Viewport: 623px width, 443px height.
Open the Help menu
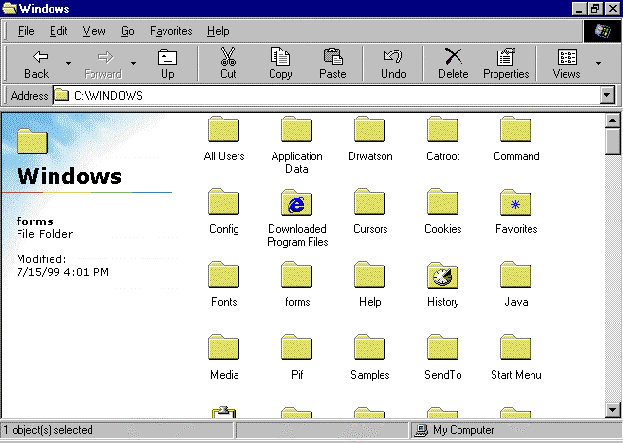(x=218, y=31)
